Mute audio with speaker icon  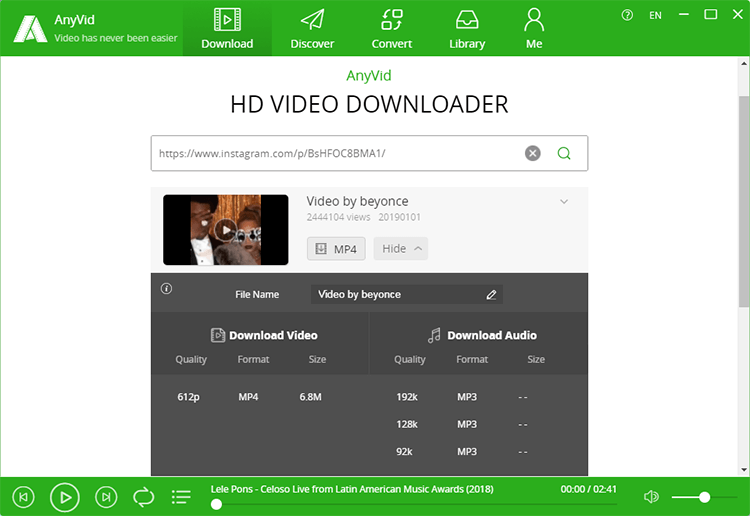coord(651,497)
